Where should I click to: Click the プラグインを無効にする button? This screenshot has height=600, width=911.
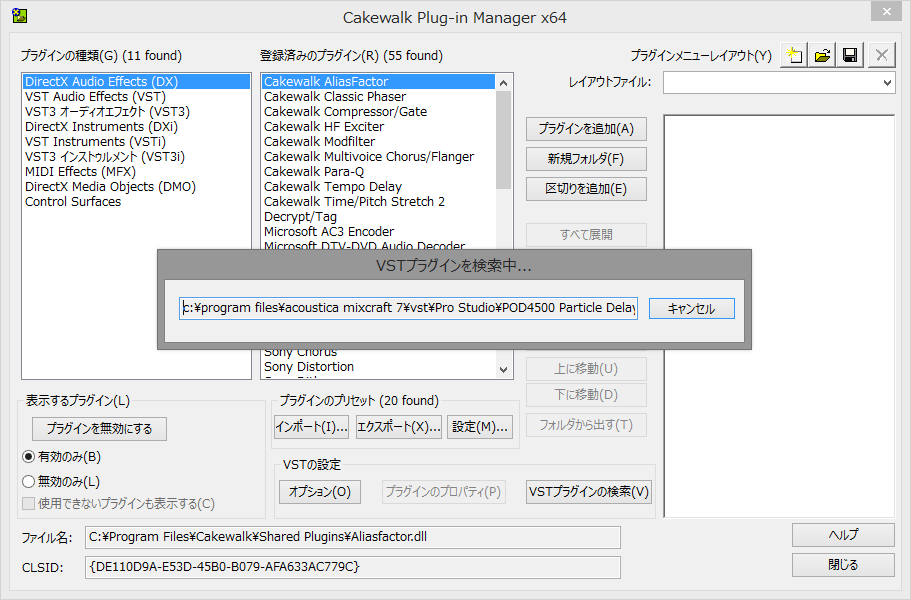tap(99, 429)
